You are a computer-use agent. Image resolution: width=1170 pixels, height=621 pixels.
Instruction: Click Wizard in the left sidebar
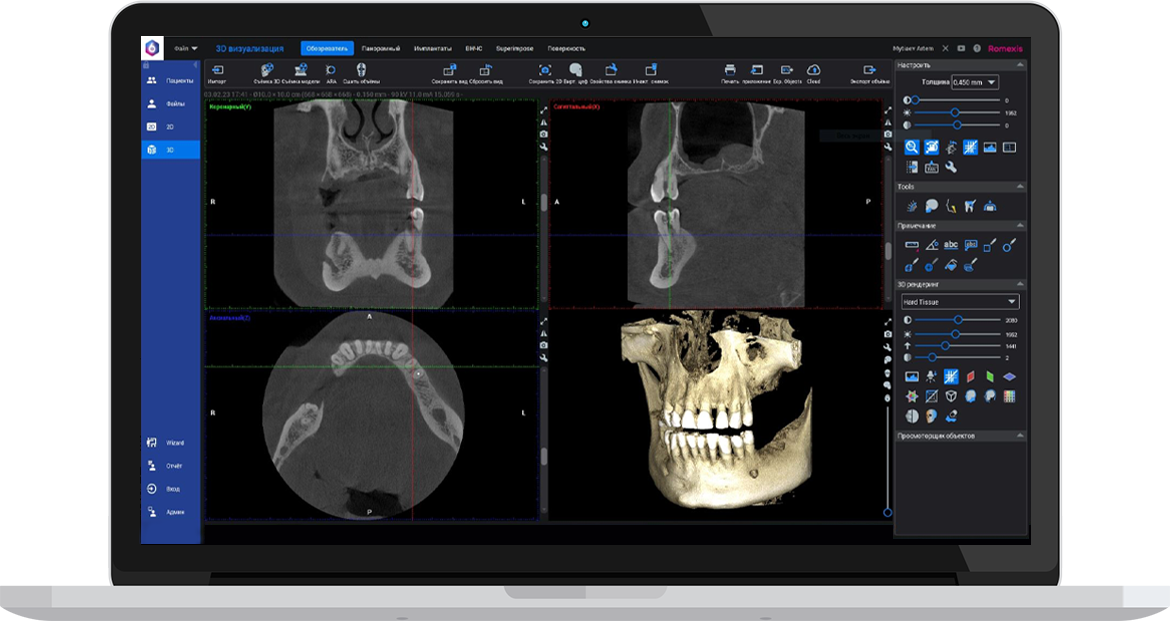click(x=170, y=442)
